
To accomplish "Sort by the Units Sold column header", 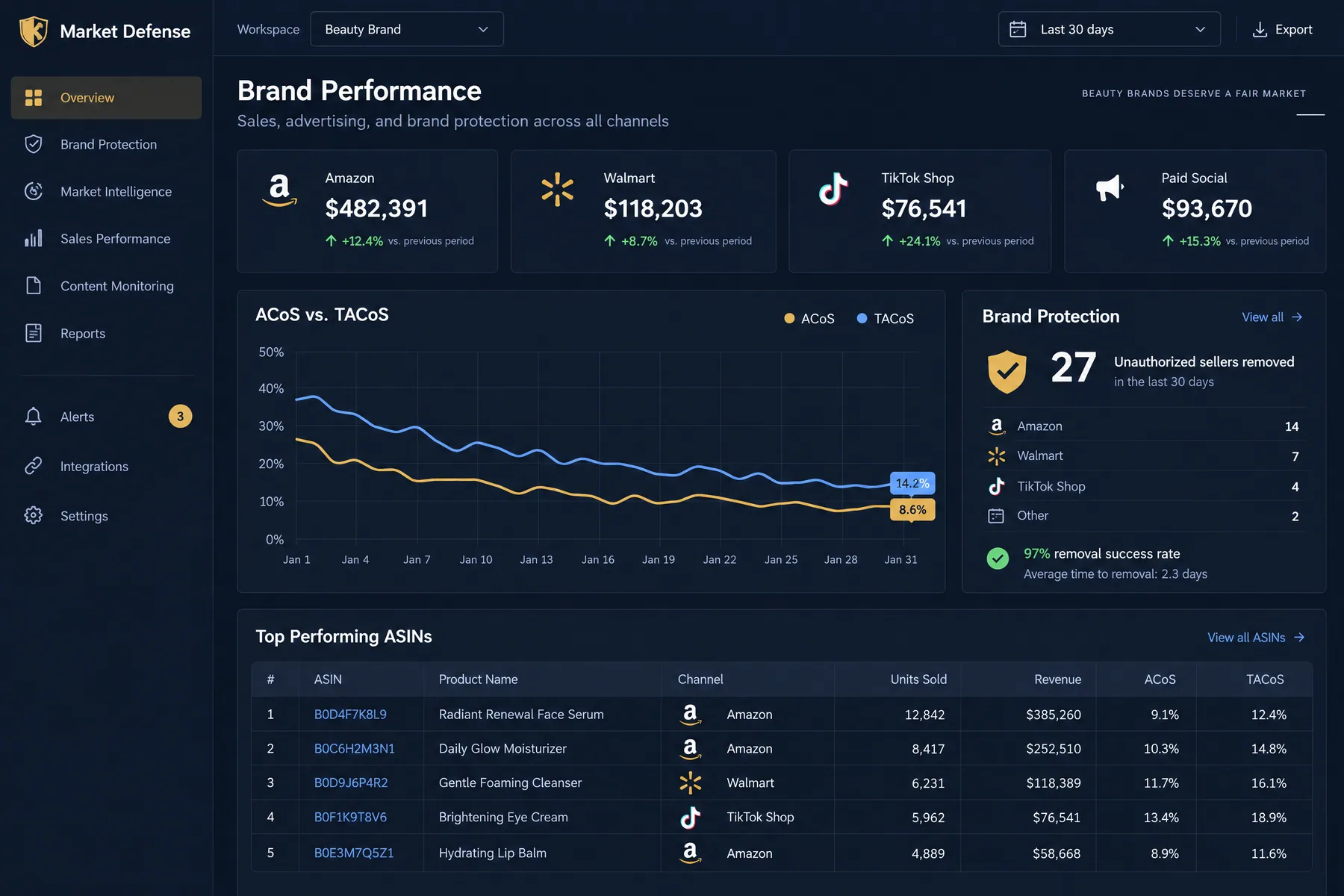I will tap(918, 679).
